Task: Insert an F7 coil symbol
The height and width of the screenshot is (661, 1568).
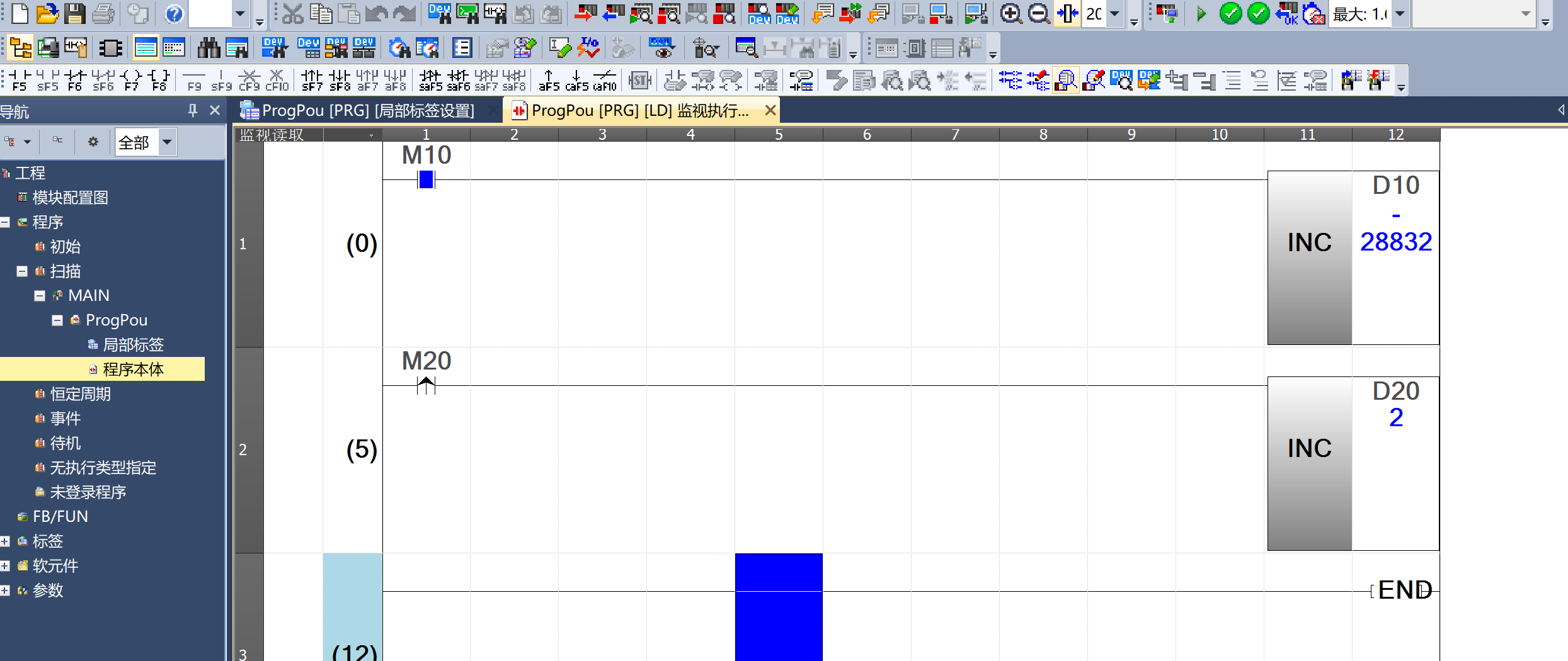Action: (131, 80)
